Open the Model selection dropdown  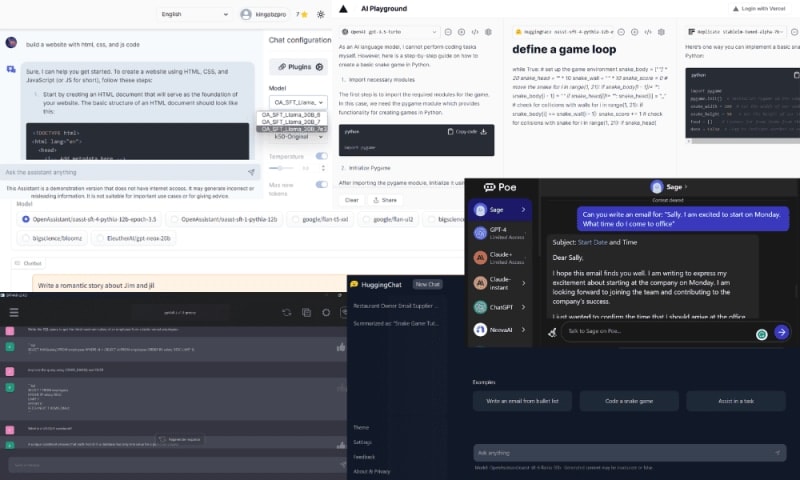tap(298, 101)
